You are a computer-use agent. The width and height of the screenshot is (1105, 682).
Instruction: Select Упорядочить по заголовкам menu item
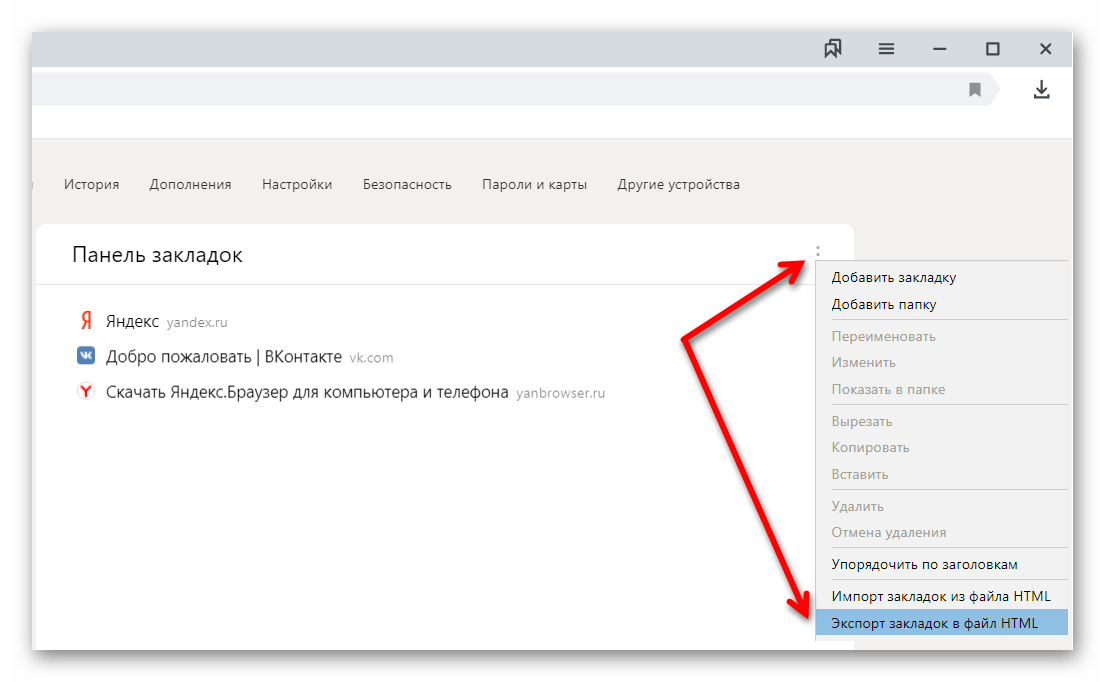(x=924, y=564)
